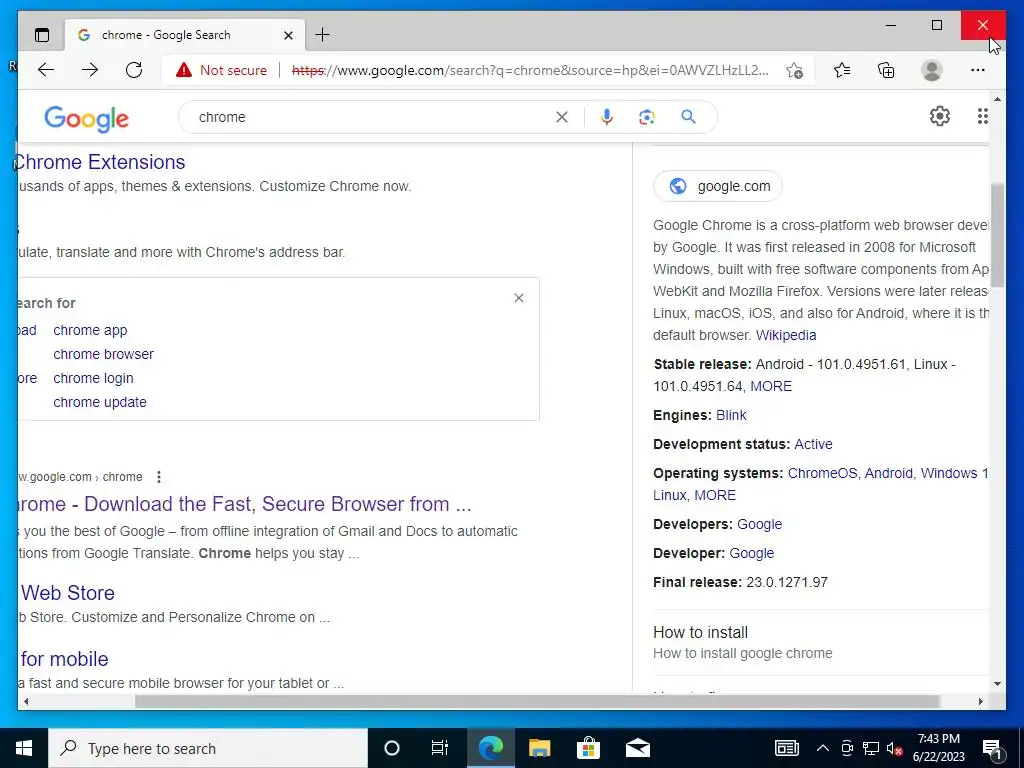
Task: Open Download the Fast, Secure Browser result
Action: tap(245, 504)
